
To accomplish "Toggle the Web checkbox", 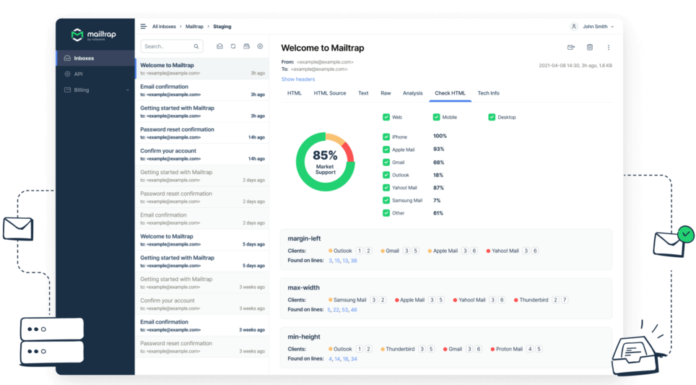I will tap(386, 117).
